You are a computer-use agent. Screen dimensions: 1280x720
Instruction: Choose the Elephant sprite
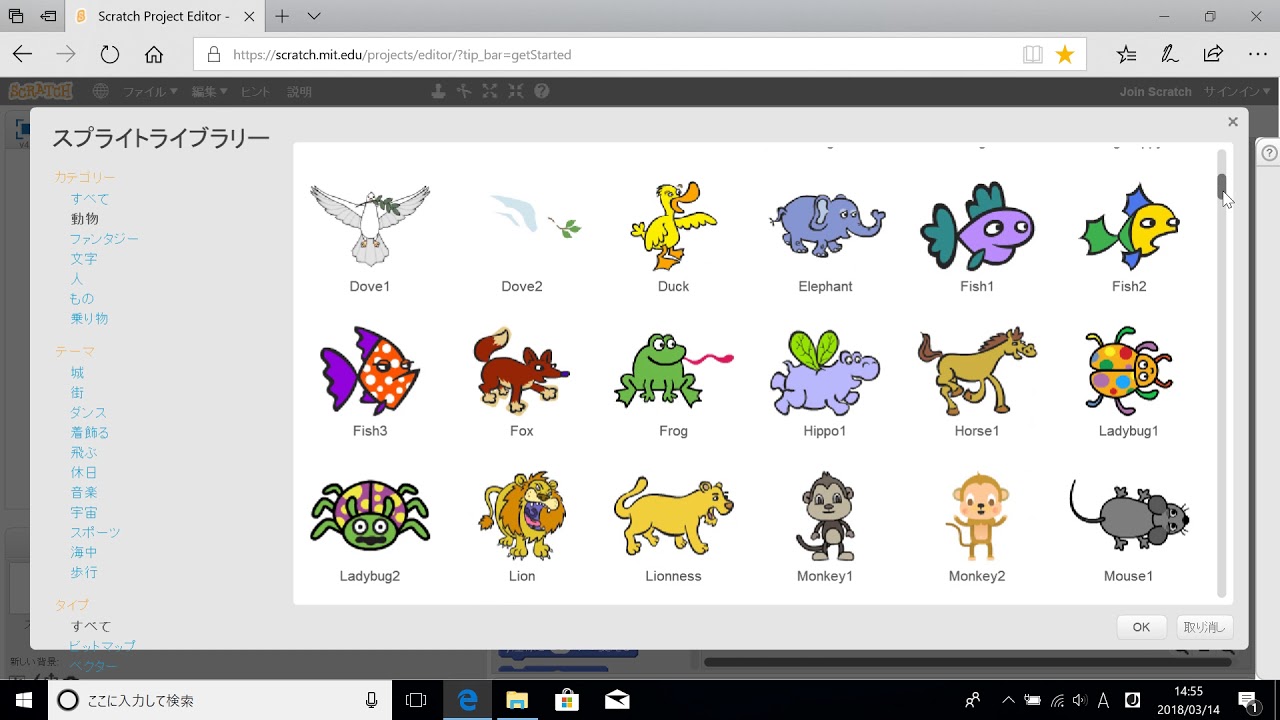tap(826, 226)
